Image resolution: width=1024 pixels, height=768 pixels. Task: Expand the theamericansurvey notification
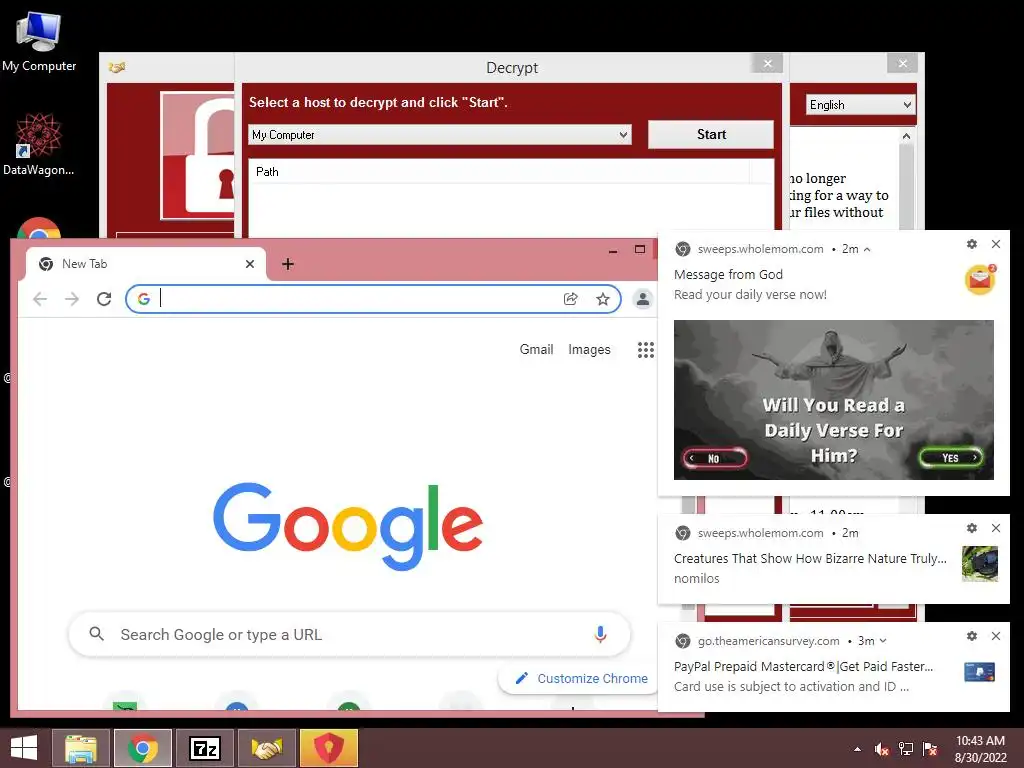pyautogui.click(x=883, y=641)
